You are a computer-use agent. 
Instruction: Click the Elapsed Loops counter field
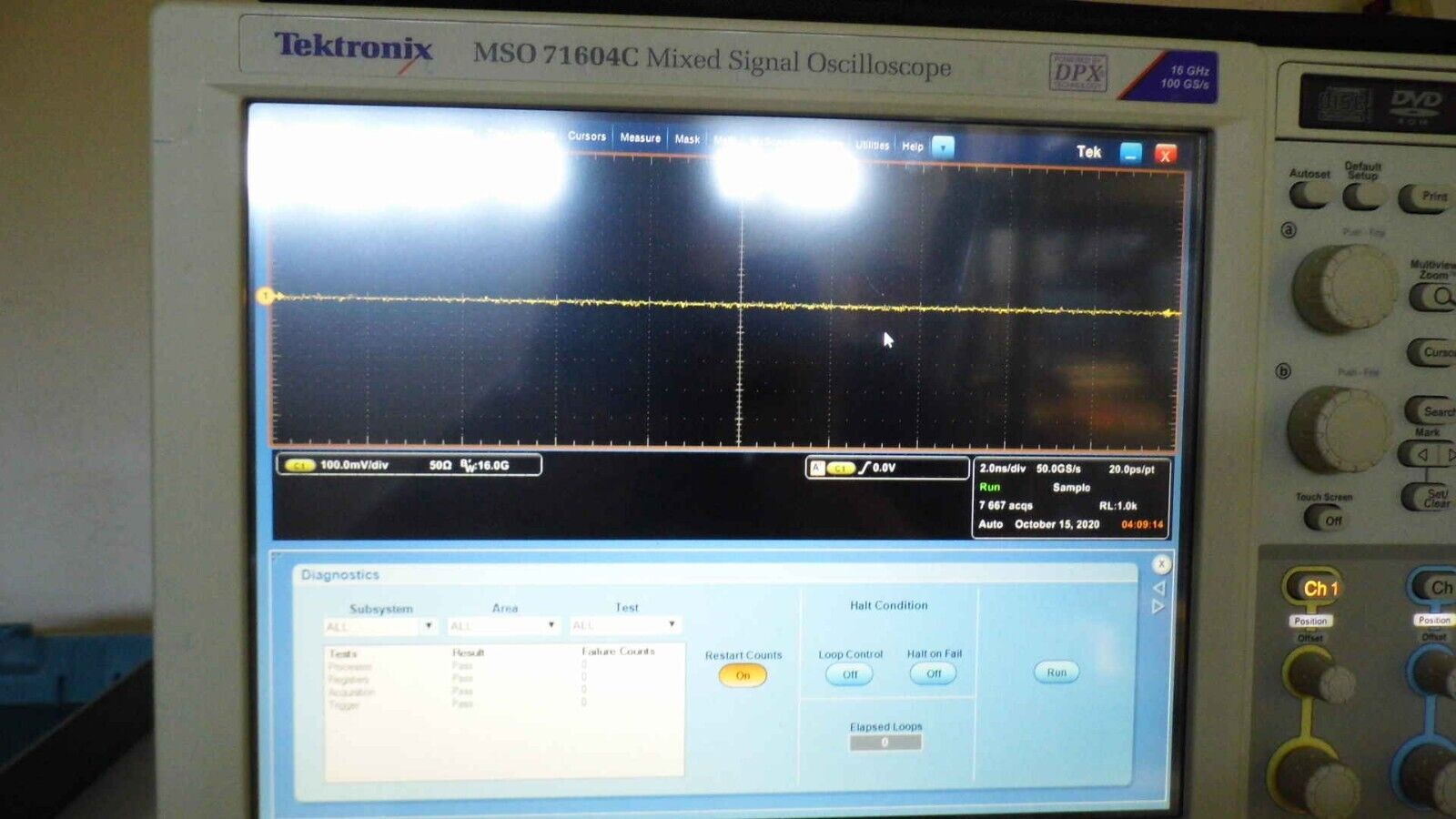pyautogui.click(x=885, y=742)
